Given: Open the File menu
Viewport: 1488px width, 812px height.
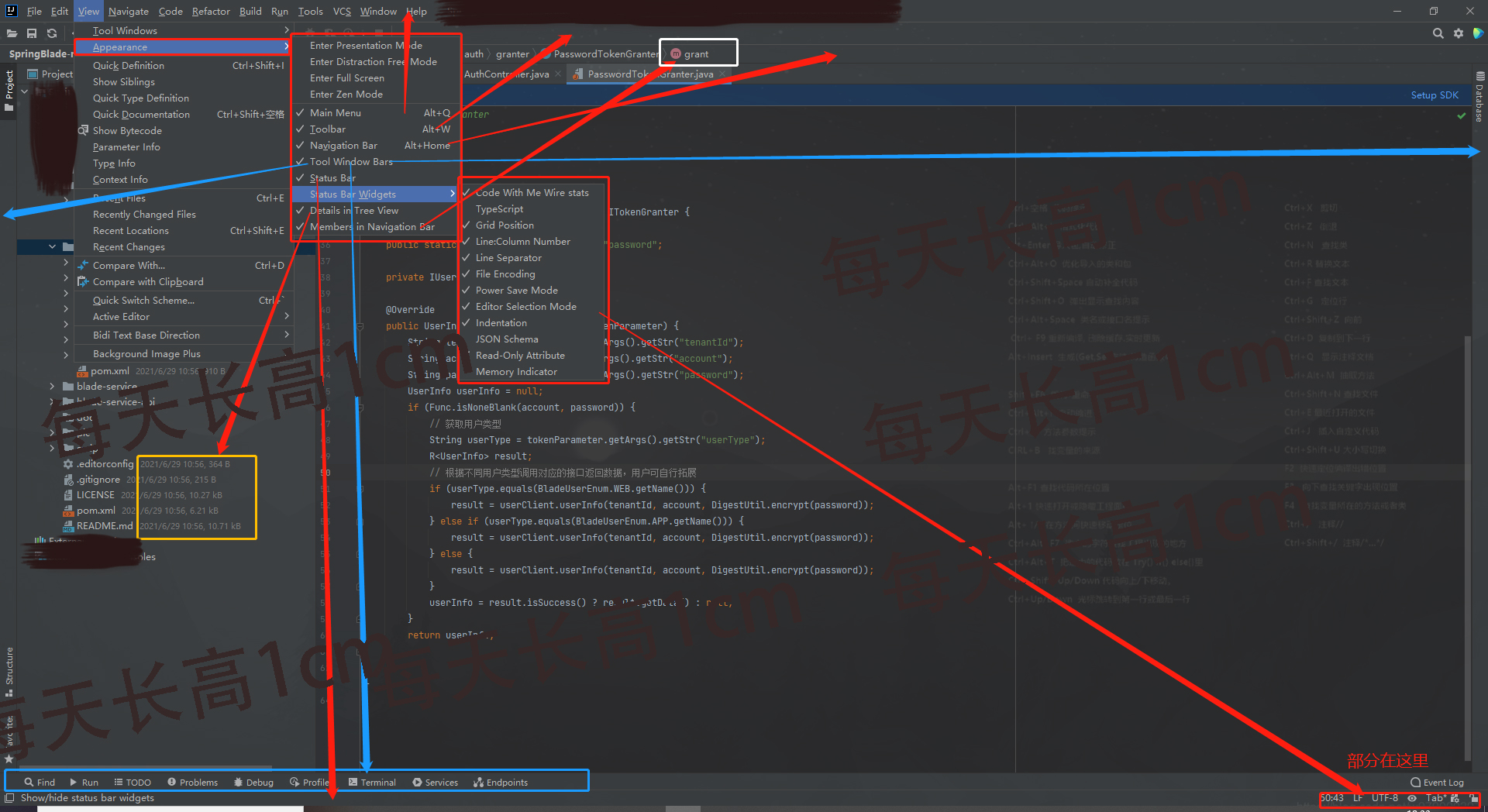Looking at the screenshot, I should click(x=34, y=12).
